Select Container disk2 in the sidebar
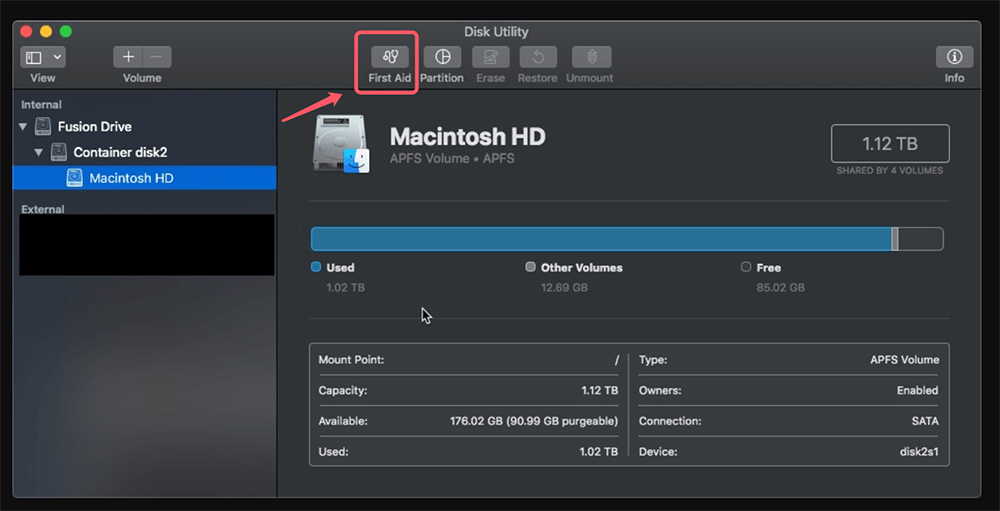The width and height of the screenshot is (1000, 511). pyautogui.click(x=120, y=152)
